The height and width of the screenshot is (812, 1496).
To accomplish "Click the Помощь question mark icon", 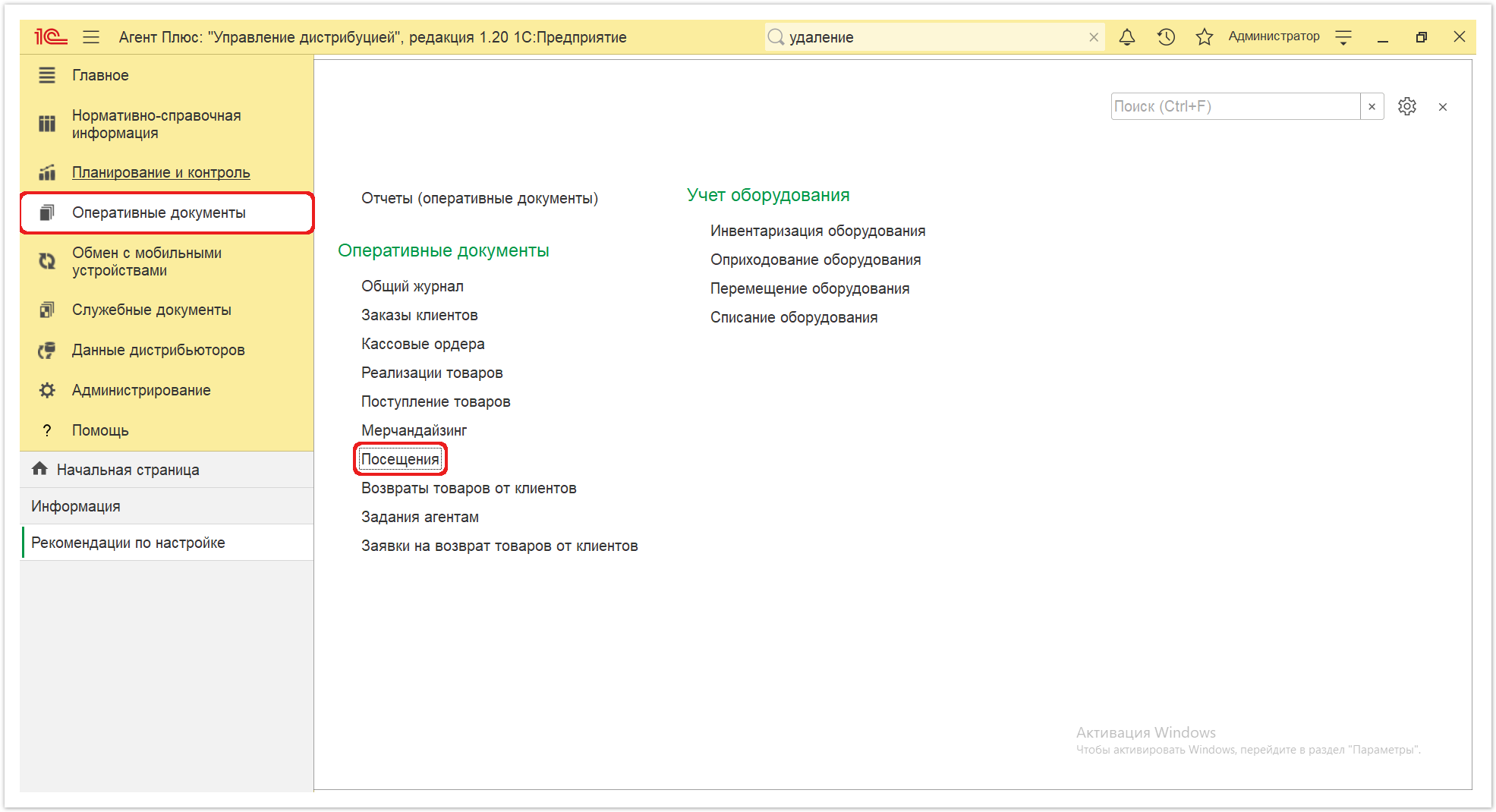I will (x=47, y=430).
